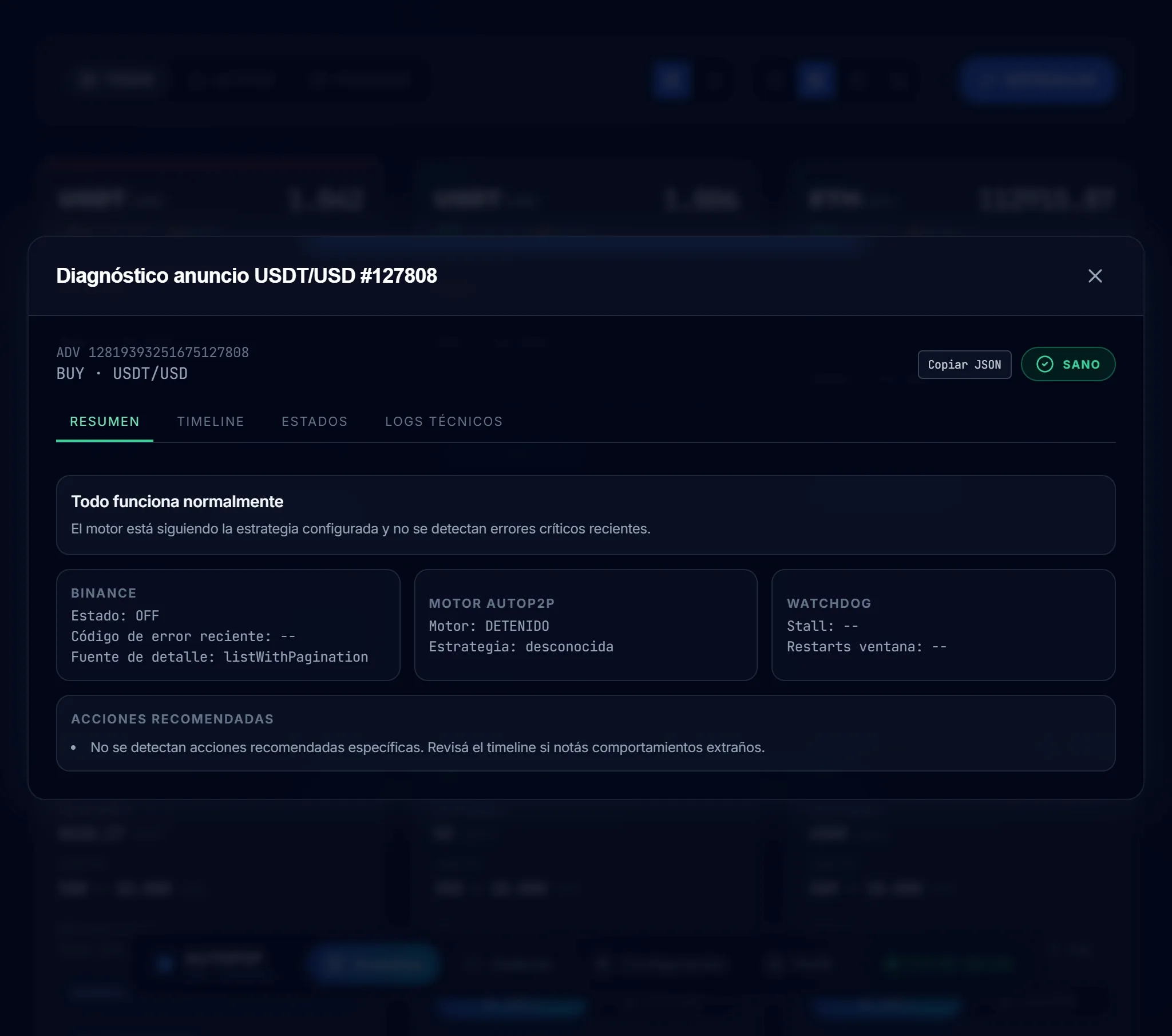Viewport: 1172px width, 1036px height.
Task: Select the SANO health status badge
Action: click(1068, 363)
